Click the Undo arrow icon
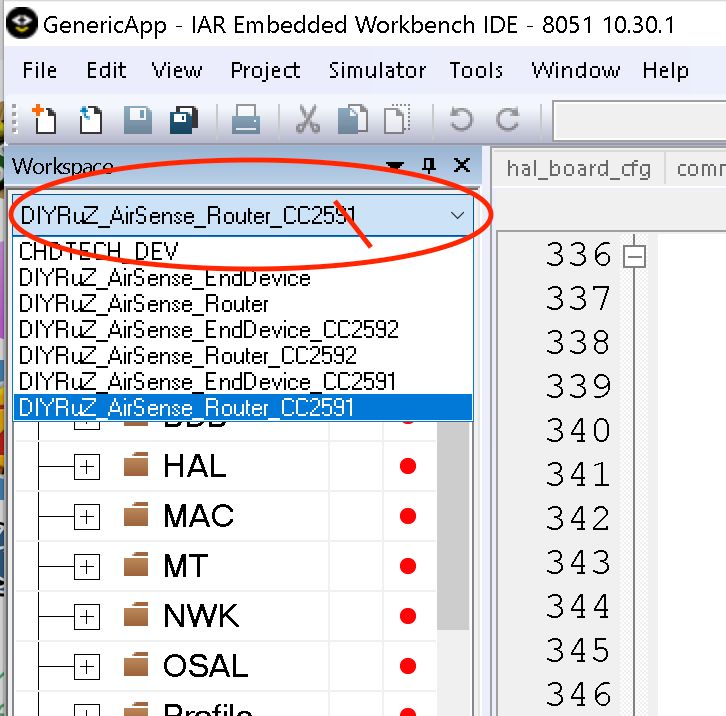Image resolution: width=726 pixels, height=716 pixels. tap(461, 119)
